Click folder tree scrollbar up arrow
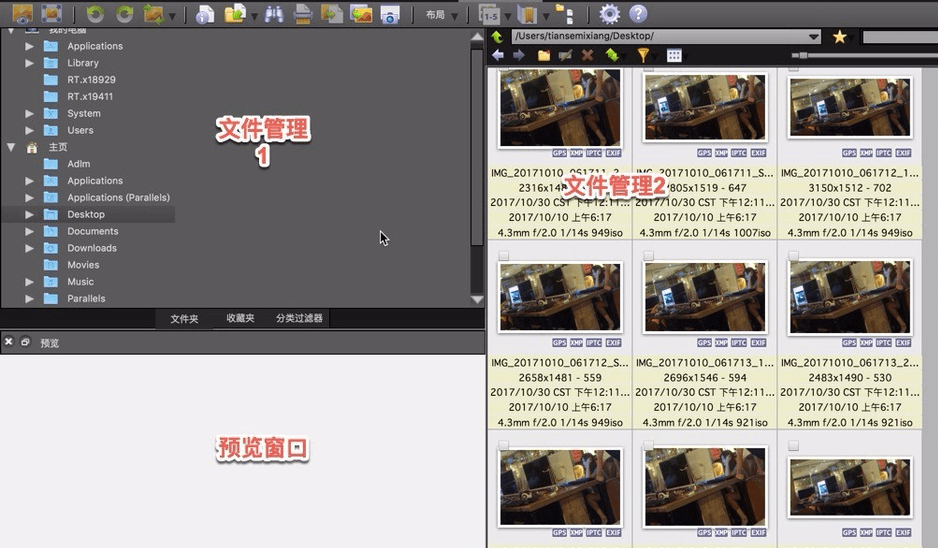938x548 pixels. tap(477, 38)
